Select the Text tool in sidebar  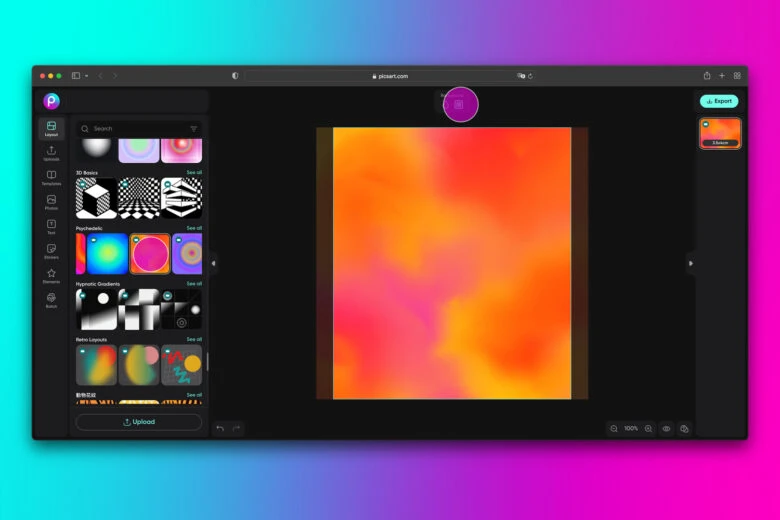[x=51, y=226]
